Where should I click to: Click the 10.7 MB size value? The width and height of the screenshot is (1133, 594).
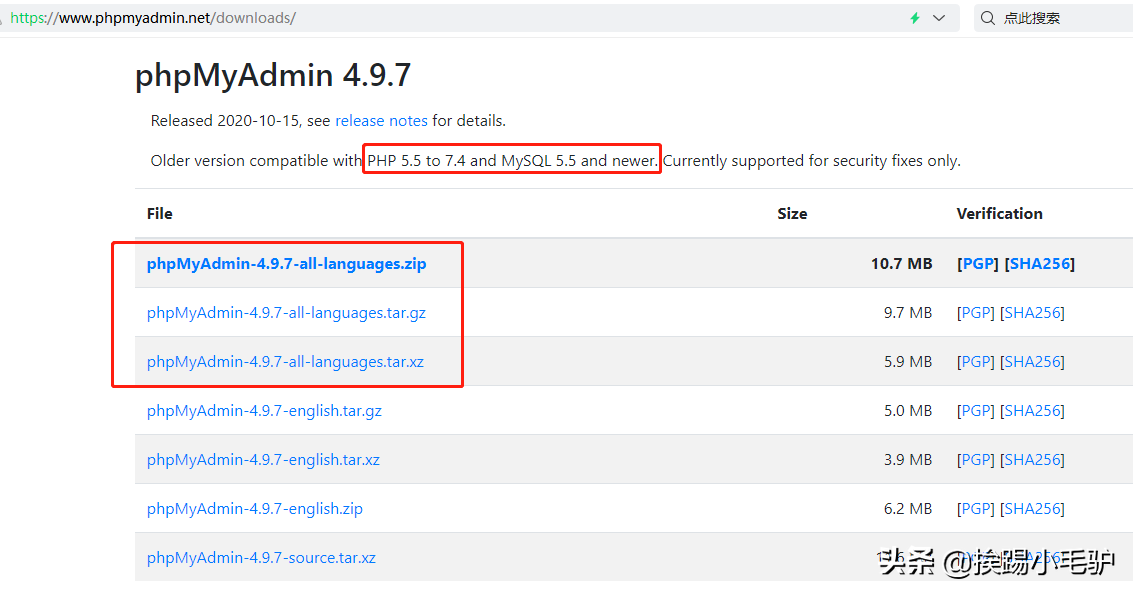tap(901, 264)
